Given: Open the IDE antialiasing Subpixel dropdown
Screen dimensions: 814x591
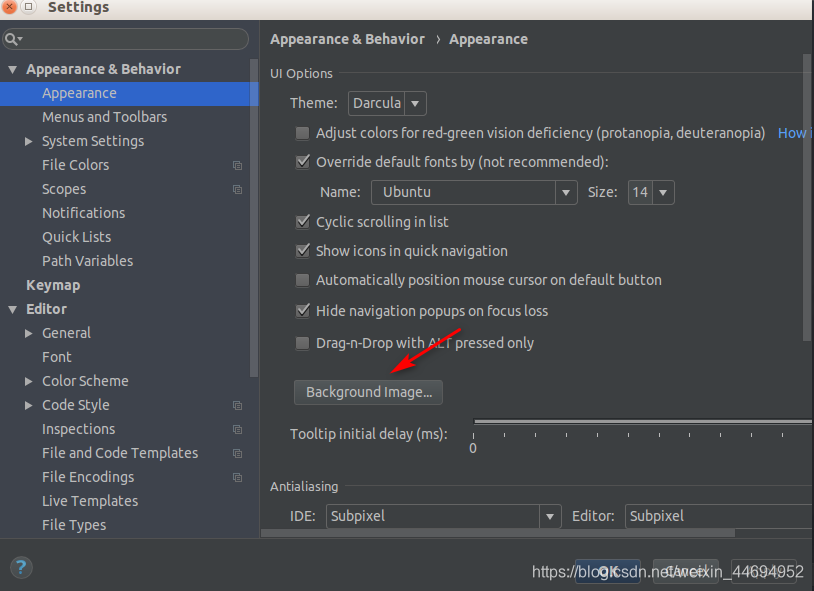Looking at the screenshot, I should click(443, 516).
